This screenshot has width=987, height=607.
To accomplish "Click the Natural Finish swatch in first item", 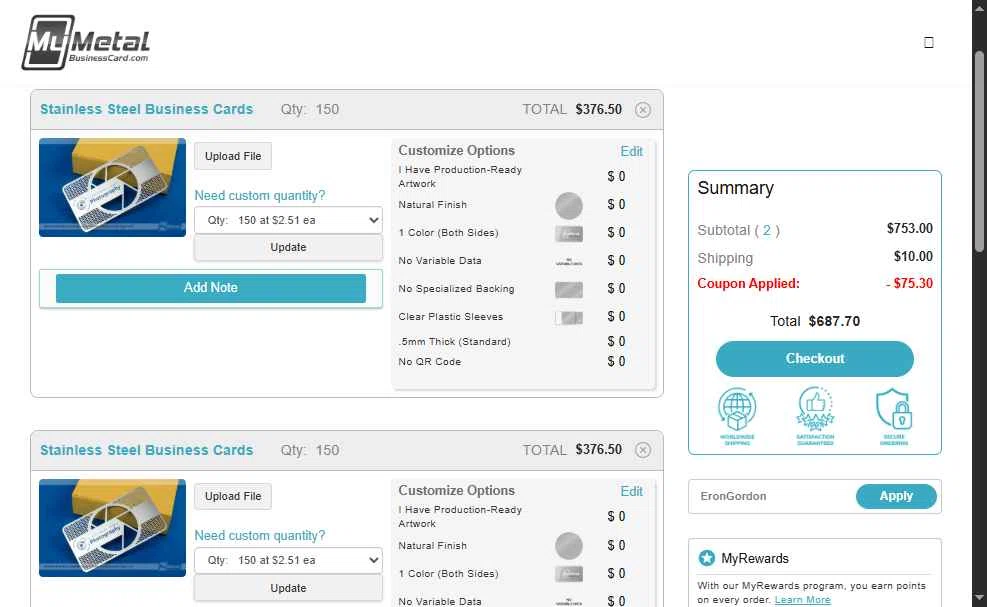I will (568, 205).
